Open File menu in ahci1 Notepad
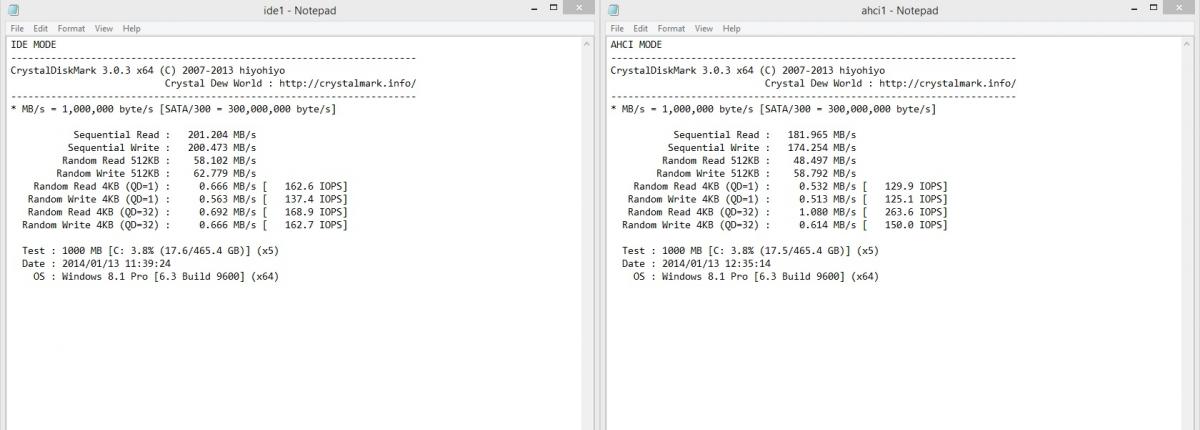Screen dimensions: 1200x430 617,29
